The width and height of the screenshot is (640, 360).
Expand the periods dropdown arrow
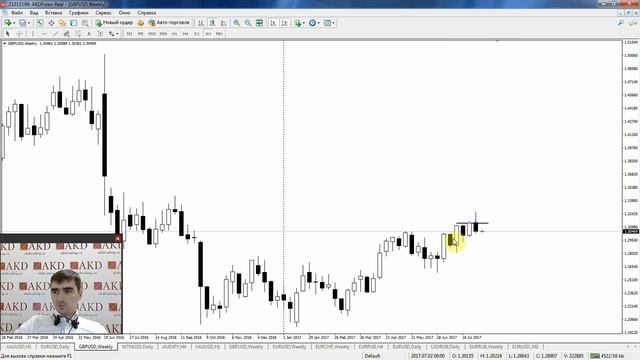318,23
